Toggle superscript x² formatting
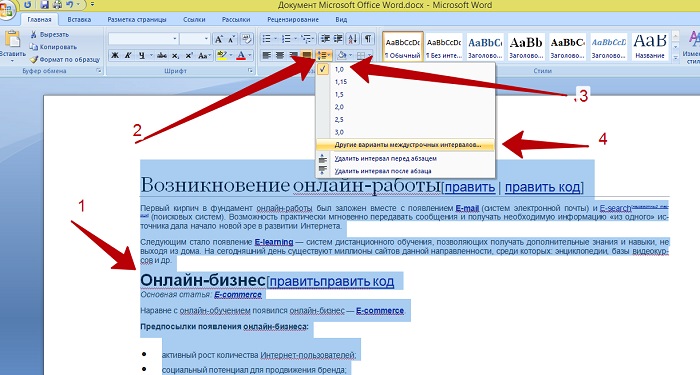Viewport: 700px width, 375px height. click(189, 56)
